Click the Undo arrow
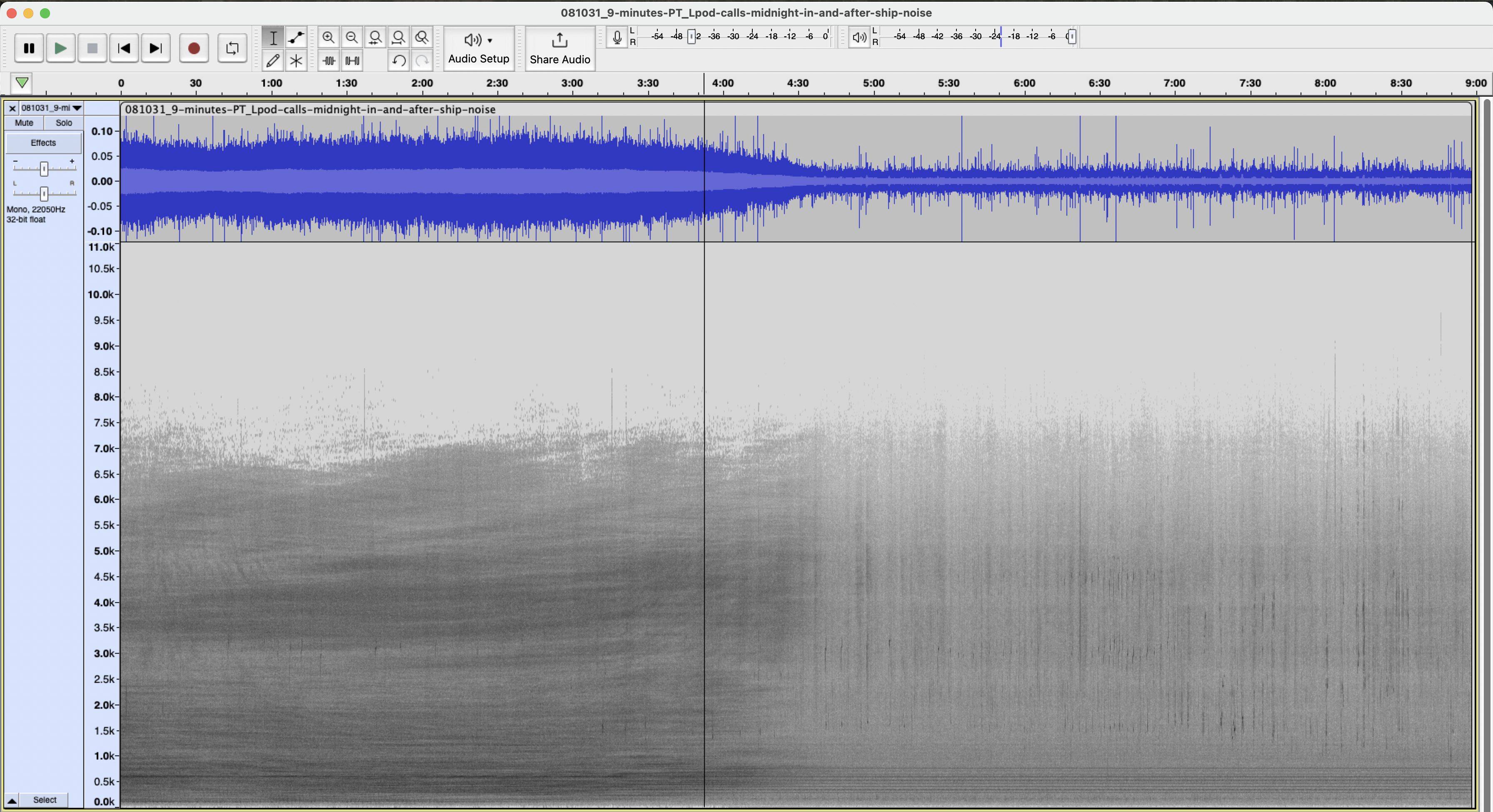The image size is (1493, 812). (x=399, y=60)
